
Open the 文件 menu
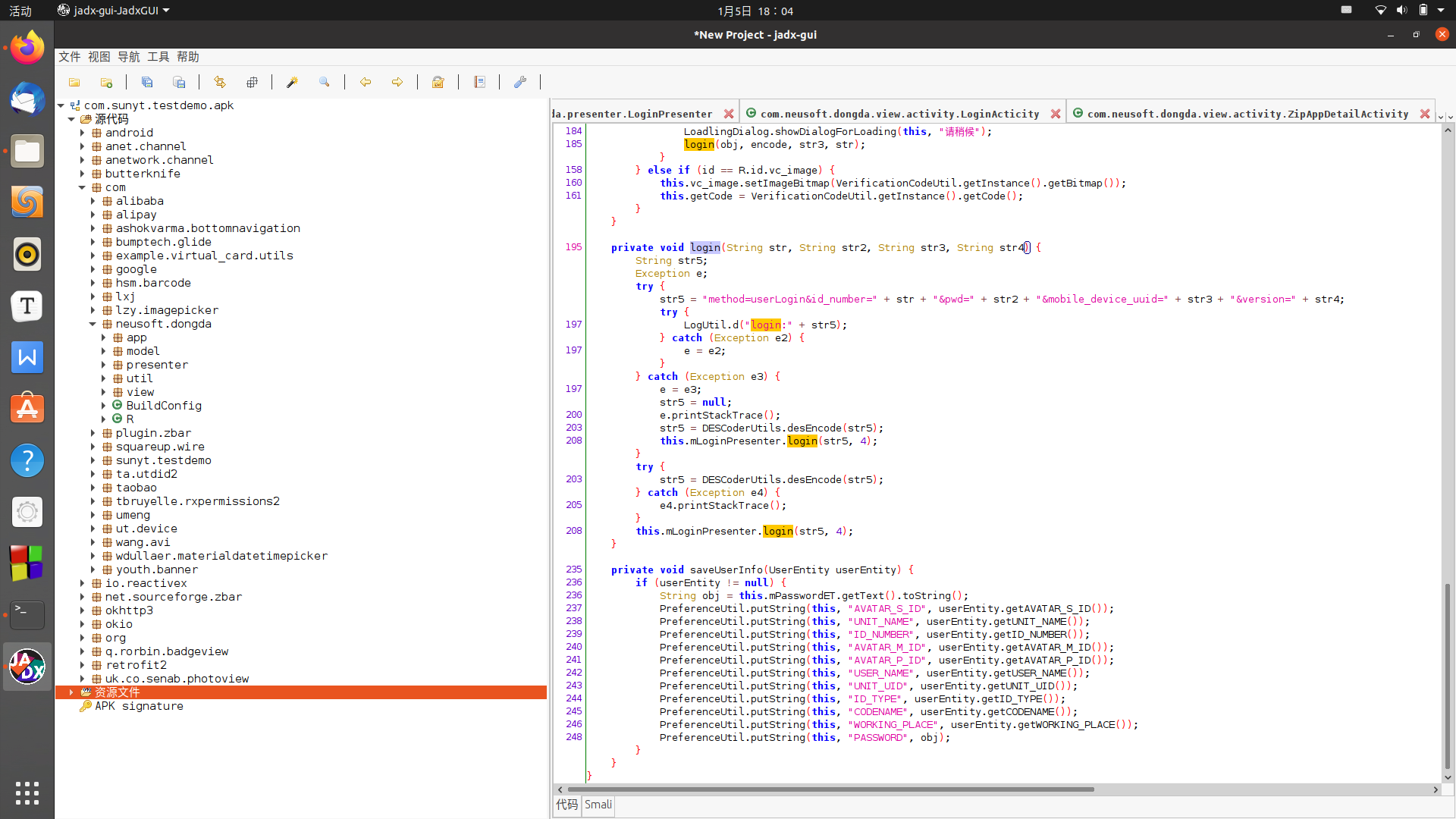pyautogui.click(x=70, y=57)
